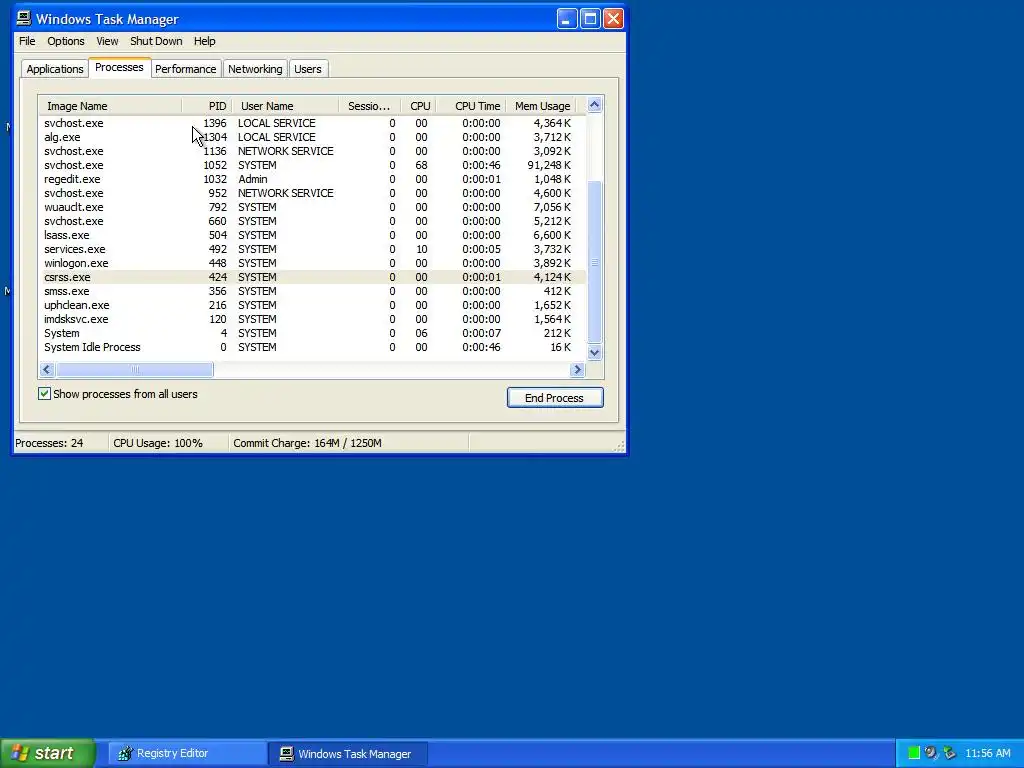This screenshot has height=768, width=1024.
Task: Click the 91,248 K memory usage value
Action: 549,165
